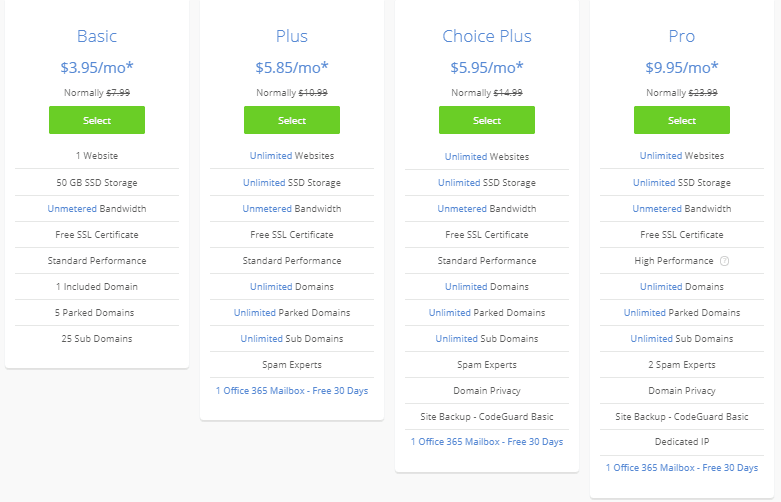
Task: Open Pro plan Office 365 Mailbox link
Action: (x=682, y=468)
